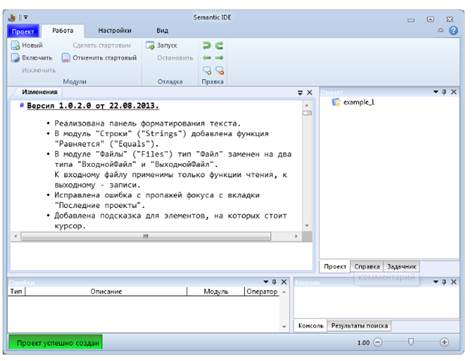475x361 pixels.
Task: Click the example_1 project file icon
Action: coord(336,102)
